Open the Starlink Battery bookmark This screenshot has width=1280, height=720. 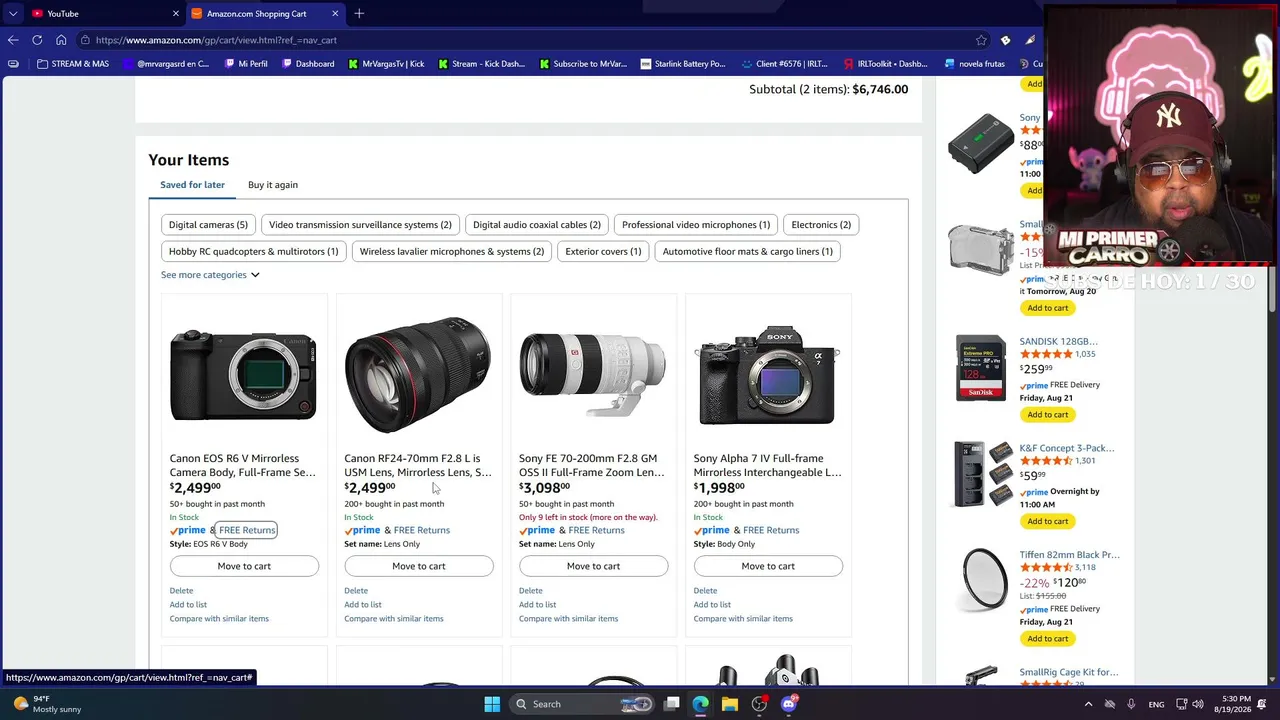pos(682,64)
